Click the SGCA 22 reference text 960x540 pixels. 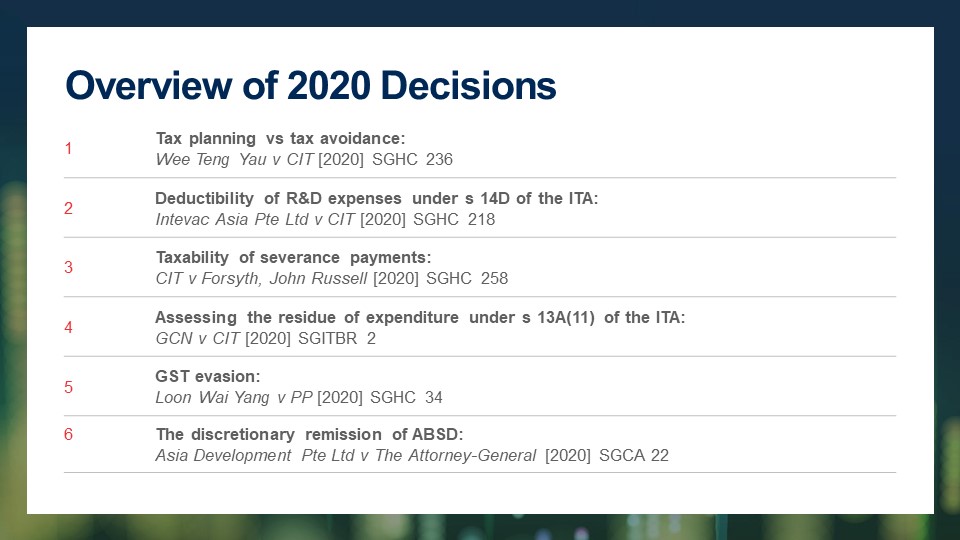(x=634, y=455)
